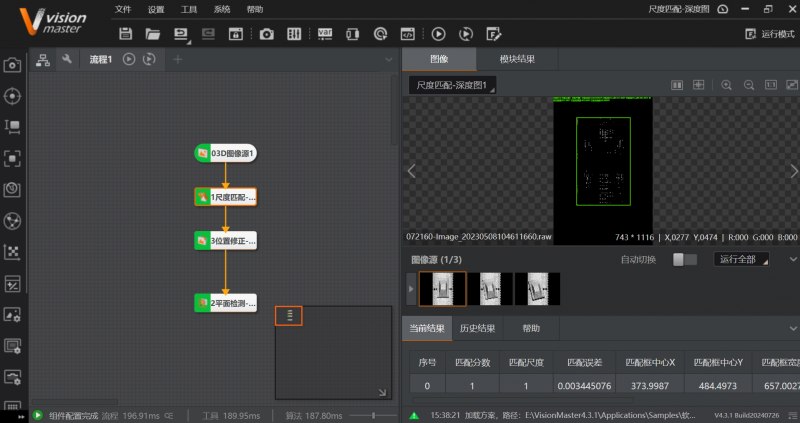The width and height of the screenshot is (800, 423).
Task: Open solution via folder icon
Action: point(152,34)
